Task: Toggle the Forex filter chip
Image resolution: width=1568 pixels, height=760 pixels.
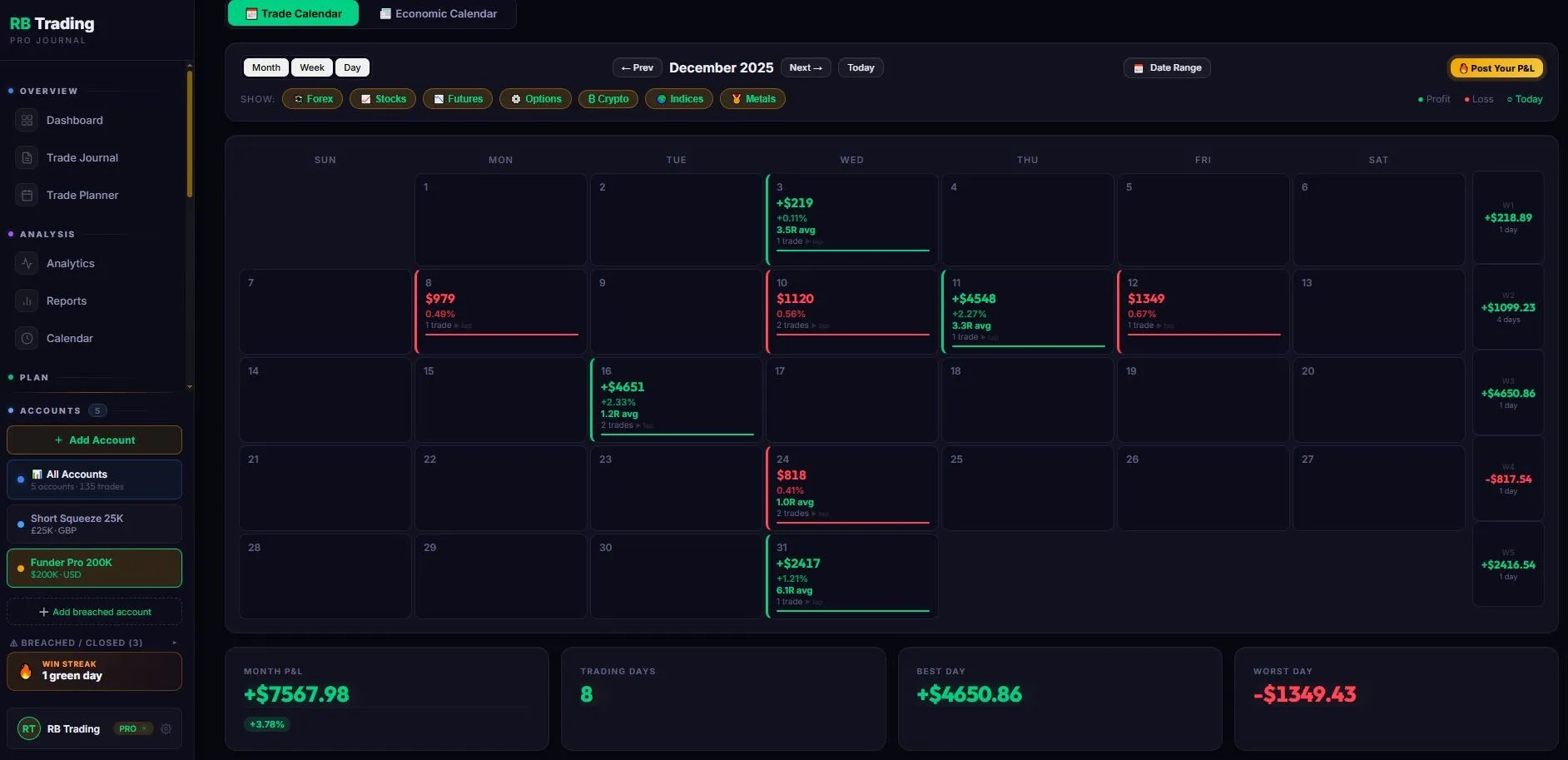Action: coord(313,99)
